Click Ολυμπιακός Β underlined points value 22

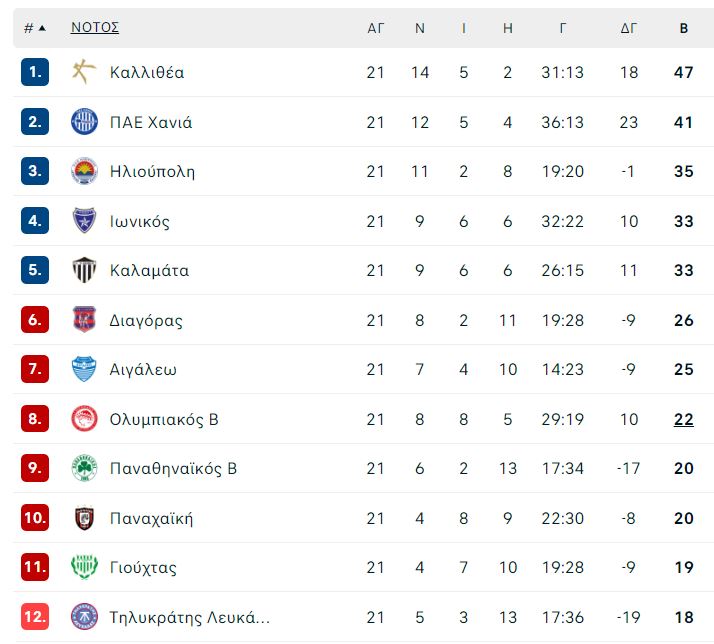click(x=683, y=419)
